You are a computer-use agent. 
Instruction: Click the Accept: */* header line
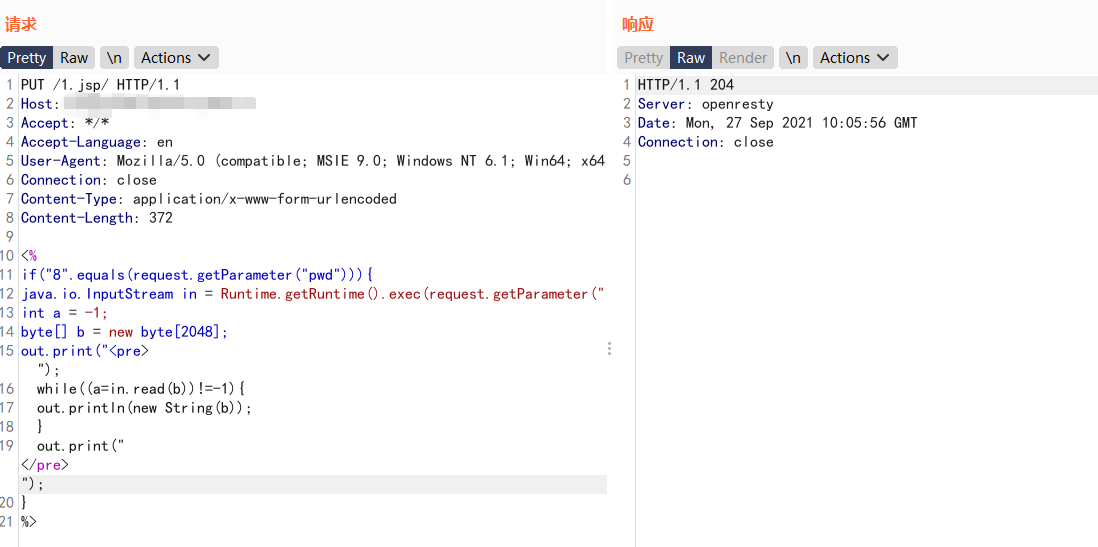click(x=65, y=123)
